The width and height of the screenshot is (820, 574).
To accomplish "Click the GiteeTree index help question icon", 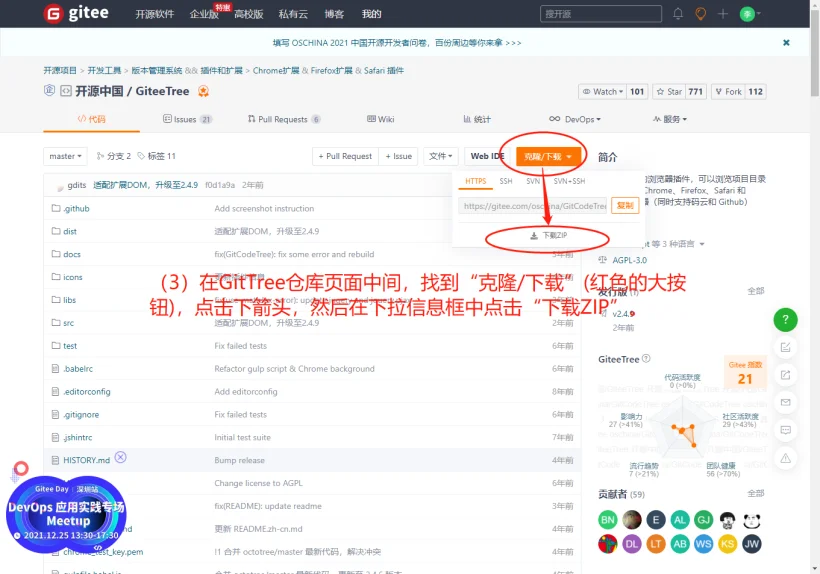I will (x=646, y=359).
